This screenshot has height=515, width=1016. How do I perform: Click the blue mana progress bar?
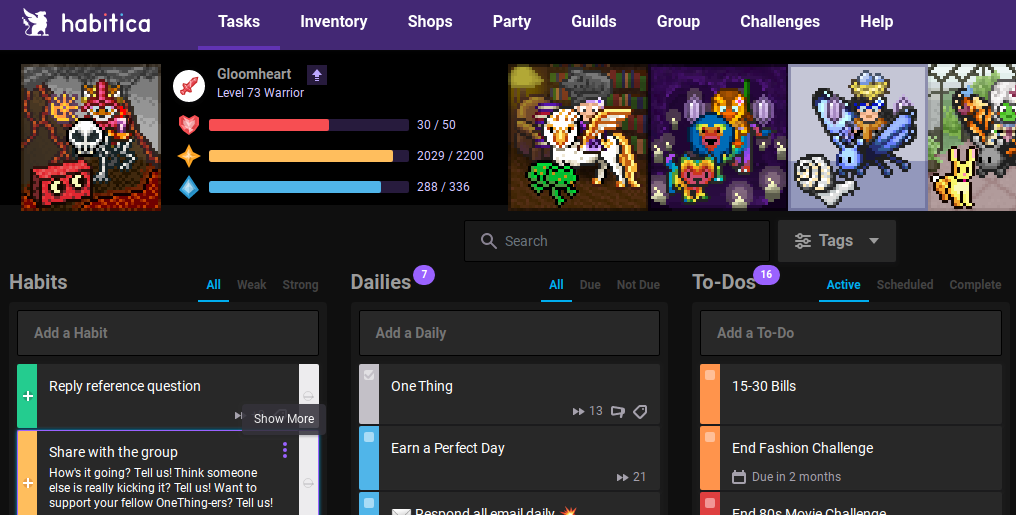[x=308, y=187]
